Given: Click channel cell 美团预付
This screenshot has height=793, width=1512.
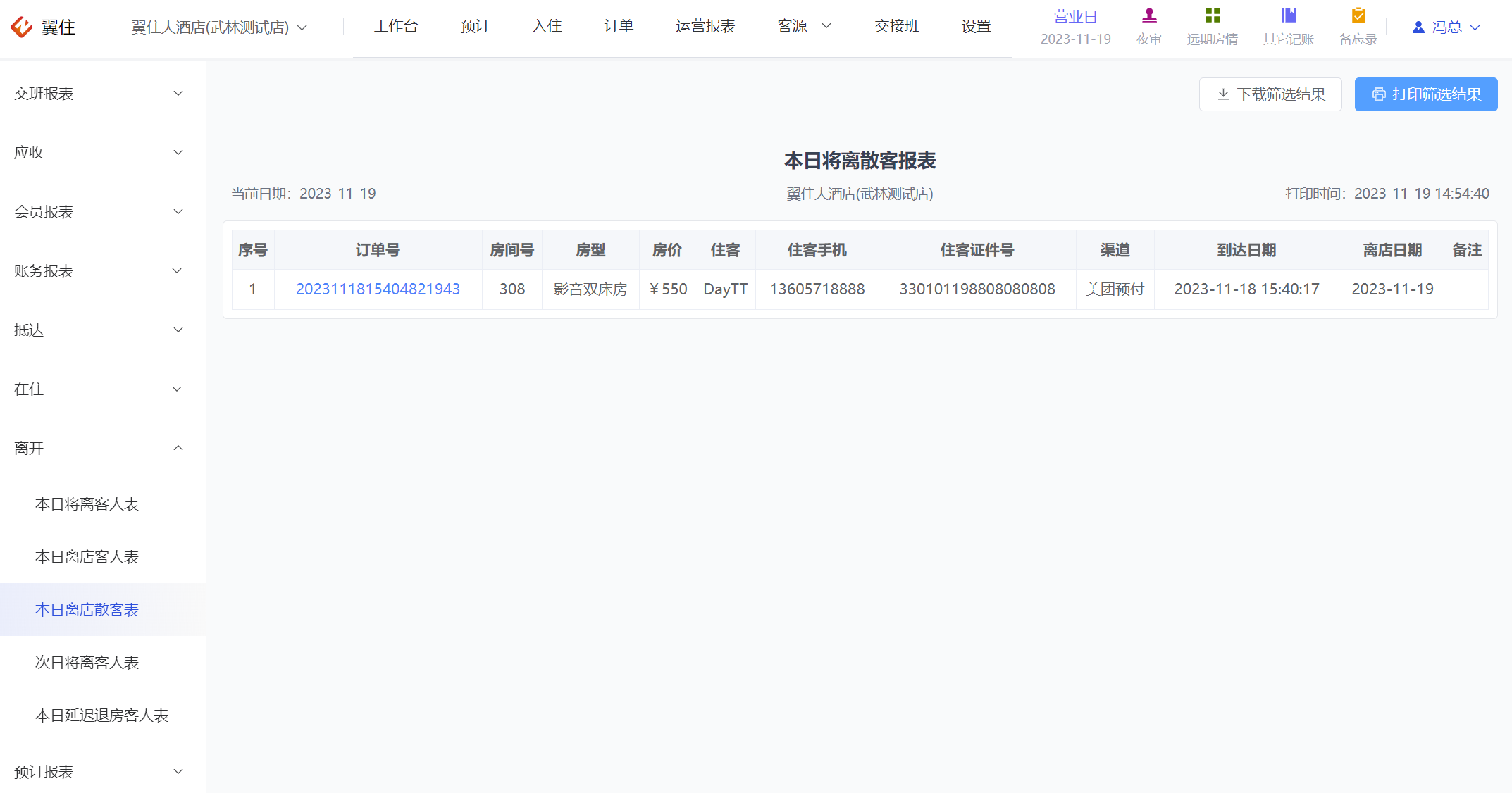Looking at the screenshot, I should pos(1115,289).
